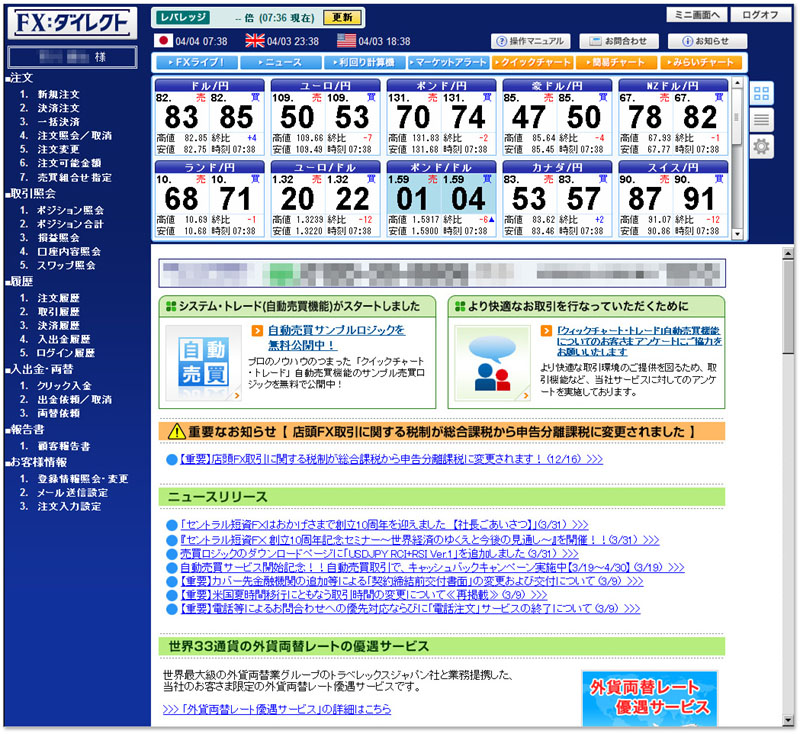
Task: Select the ポンド/ドル panel header
Action: 441,167
